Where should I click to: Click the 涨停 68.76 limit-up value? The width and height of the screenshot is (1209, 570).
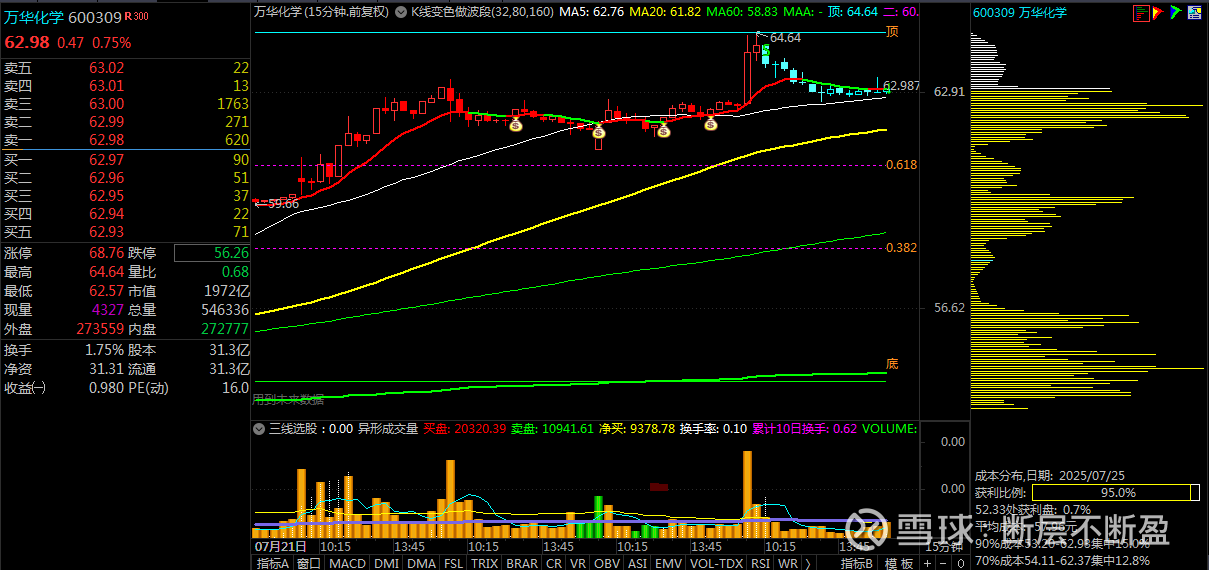point(107,253)
